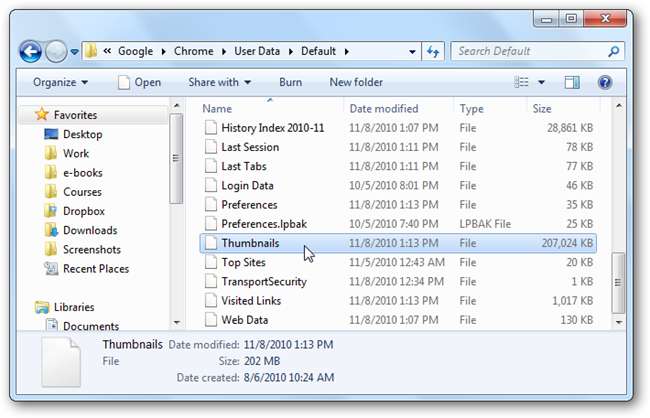
Task: Change your view icon button
Action: pyautogui.click(x=521, y=82)
